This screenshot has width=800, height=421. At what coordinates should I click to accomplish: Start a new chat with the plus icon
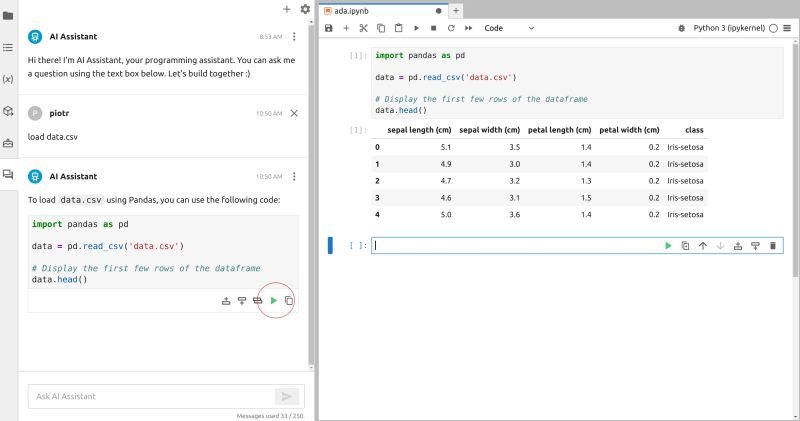pyautogui.click(x=287, y=9)
